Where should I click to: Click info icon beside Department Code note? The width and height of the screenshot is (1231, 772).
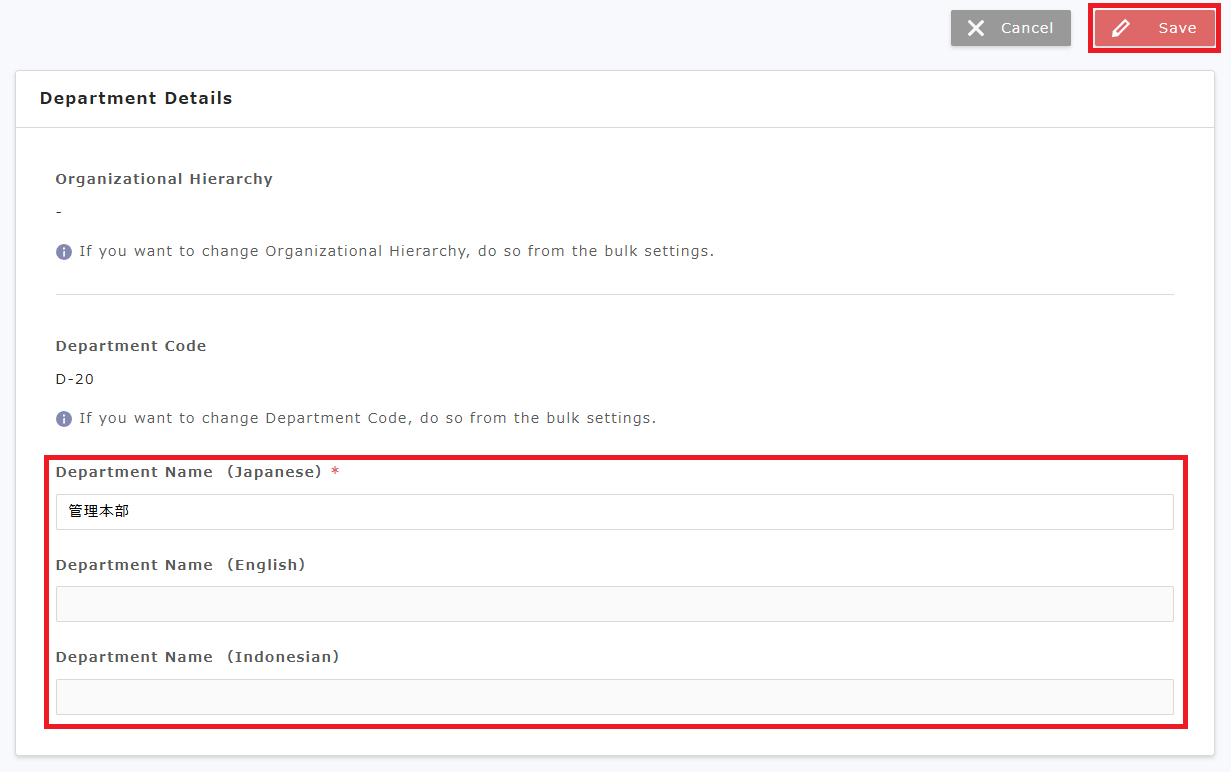64,419
